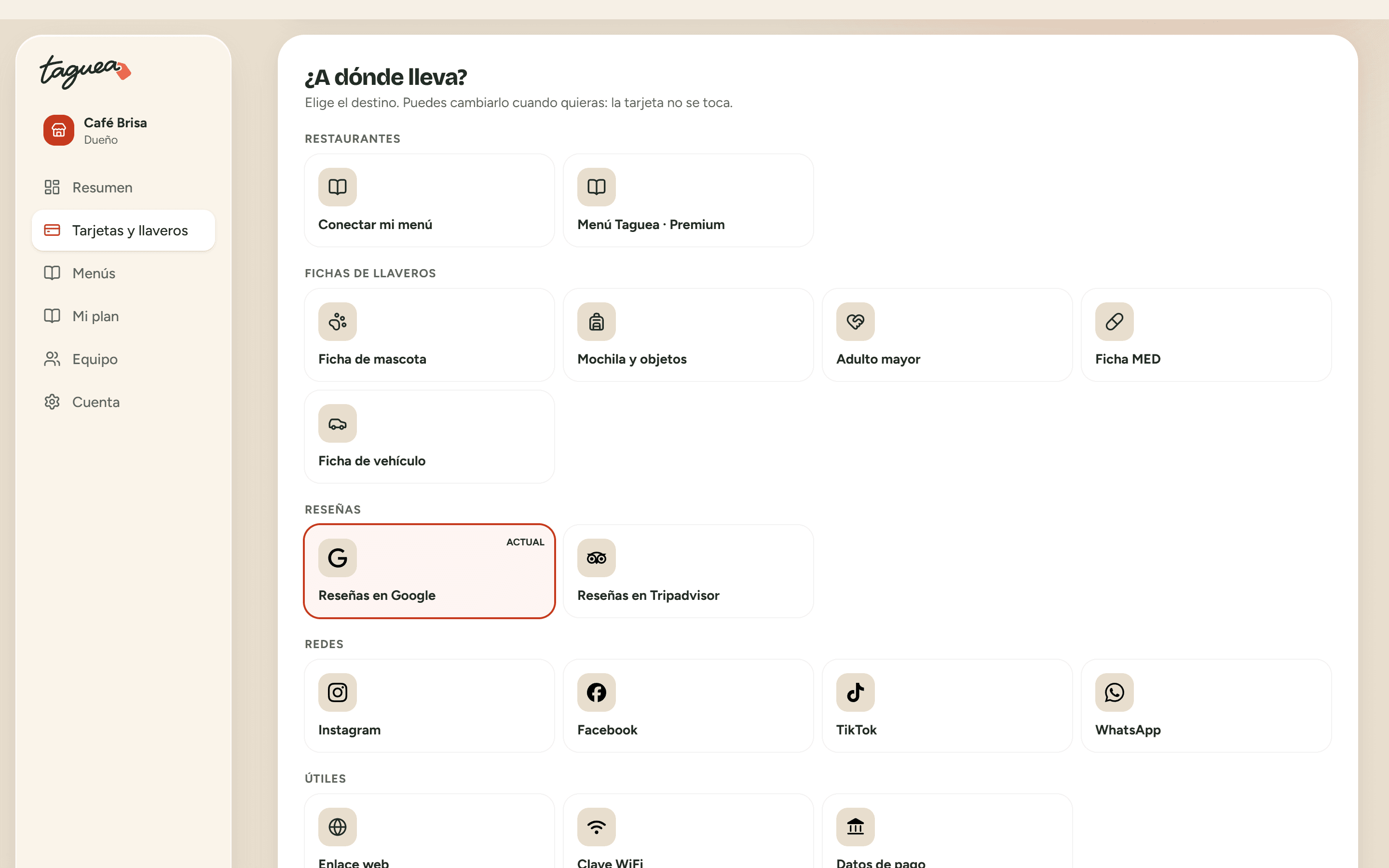Screen dimensions: 1389x868
Task: Click the backpack icon
Action: (596, 322)
